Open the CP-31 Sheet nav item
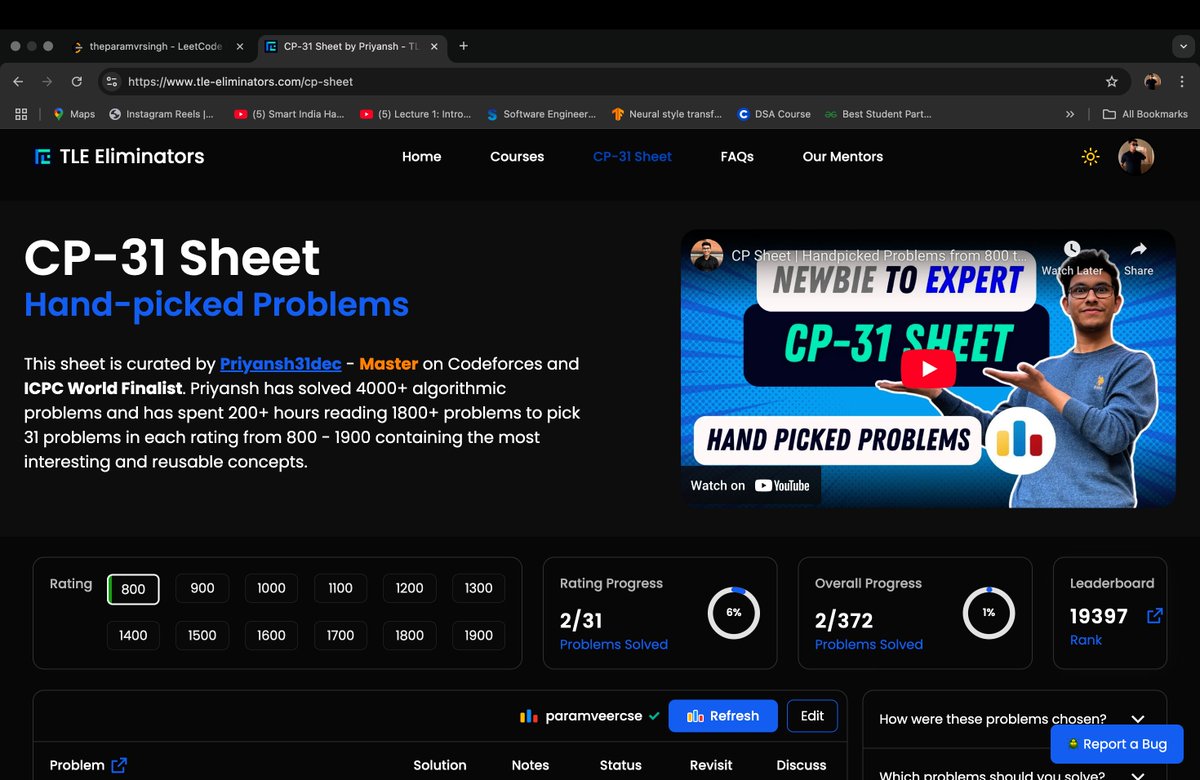Screen dimensions: 1200x780 pyautogui.click(x=632, y=156)
